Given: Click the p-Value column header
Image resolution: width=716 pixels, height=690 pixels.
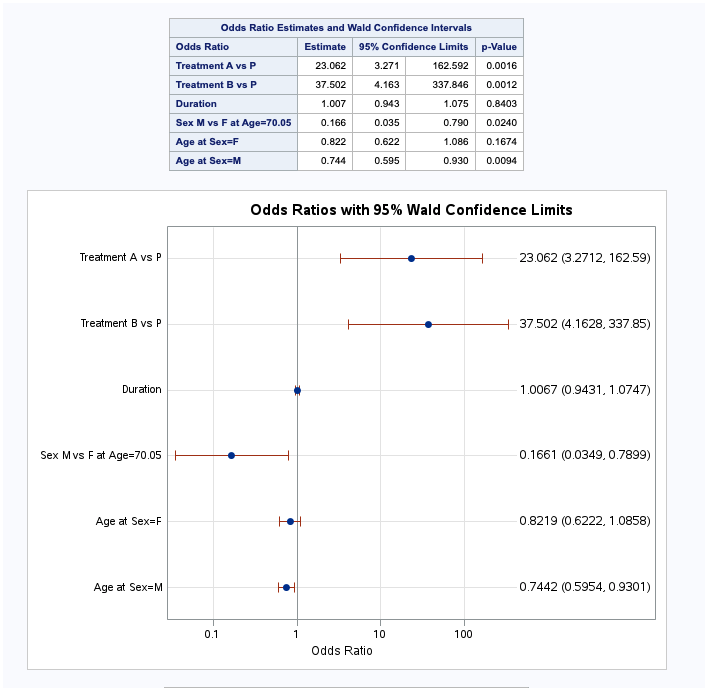Looking at the screenshot, I should tap(498, 47).
